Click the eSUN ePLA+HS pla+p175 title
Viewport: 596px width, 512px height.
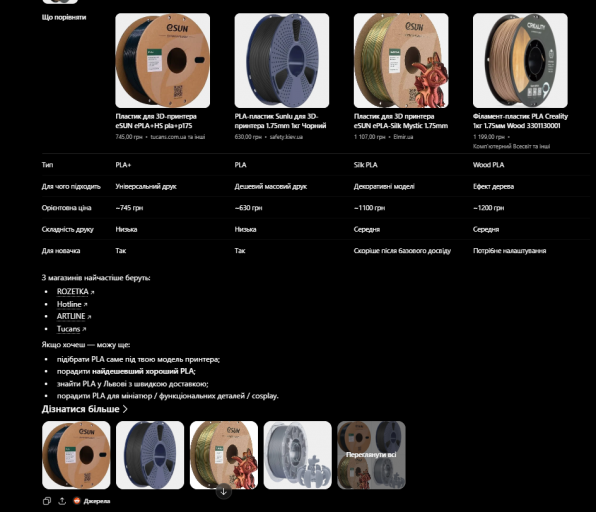[156, 121]
